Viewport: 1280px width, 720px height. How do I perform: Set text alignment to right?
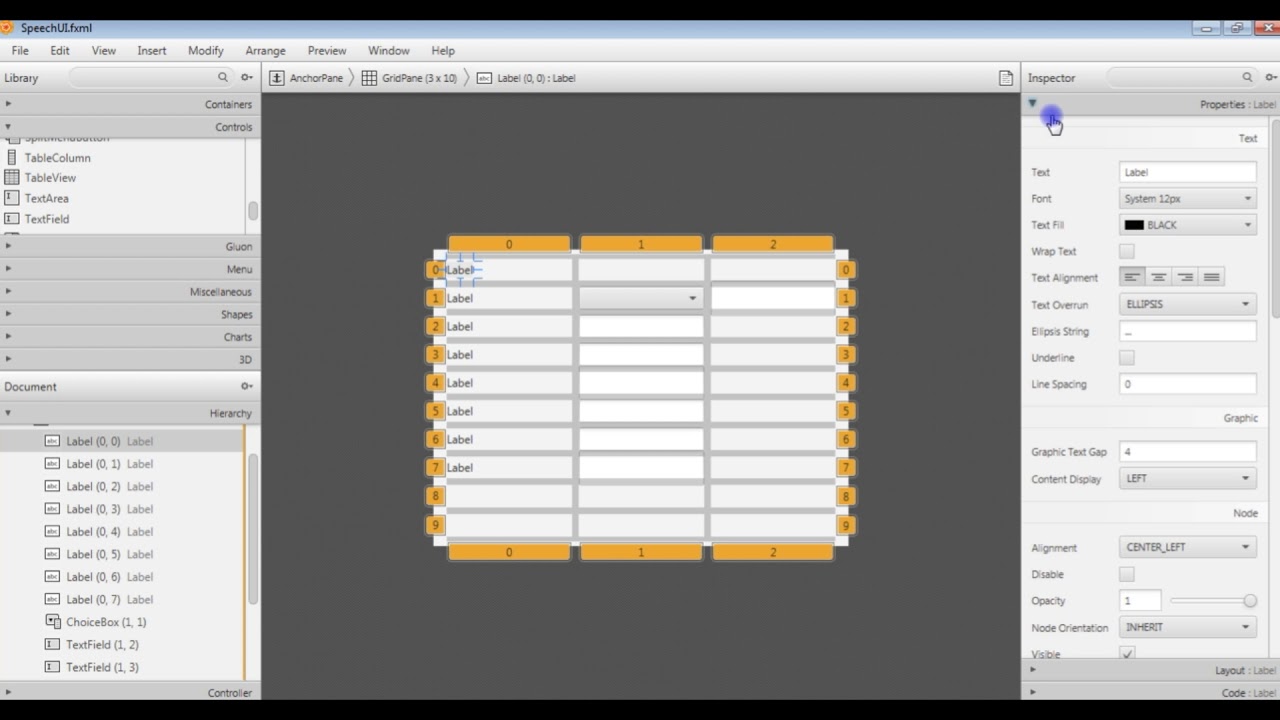coord(1185,277)
